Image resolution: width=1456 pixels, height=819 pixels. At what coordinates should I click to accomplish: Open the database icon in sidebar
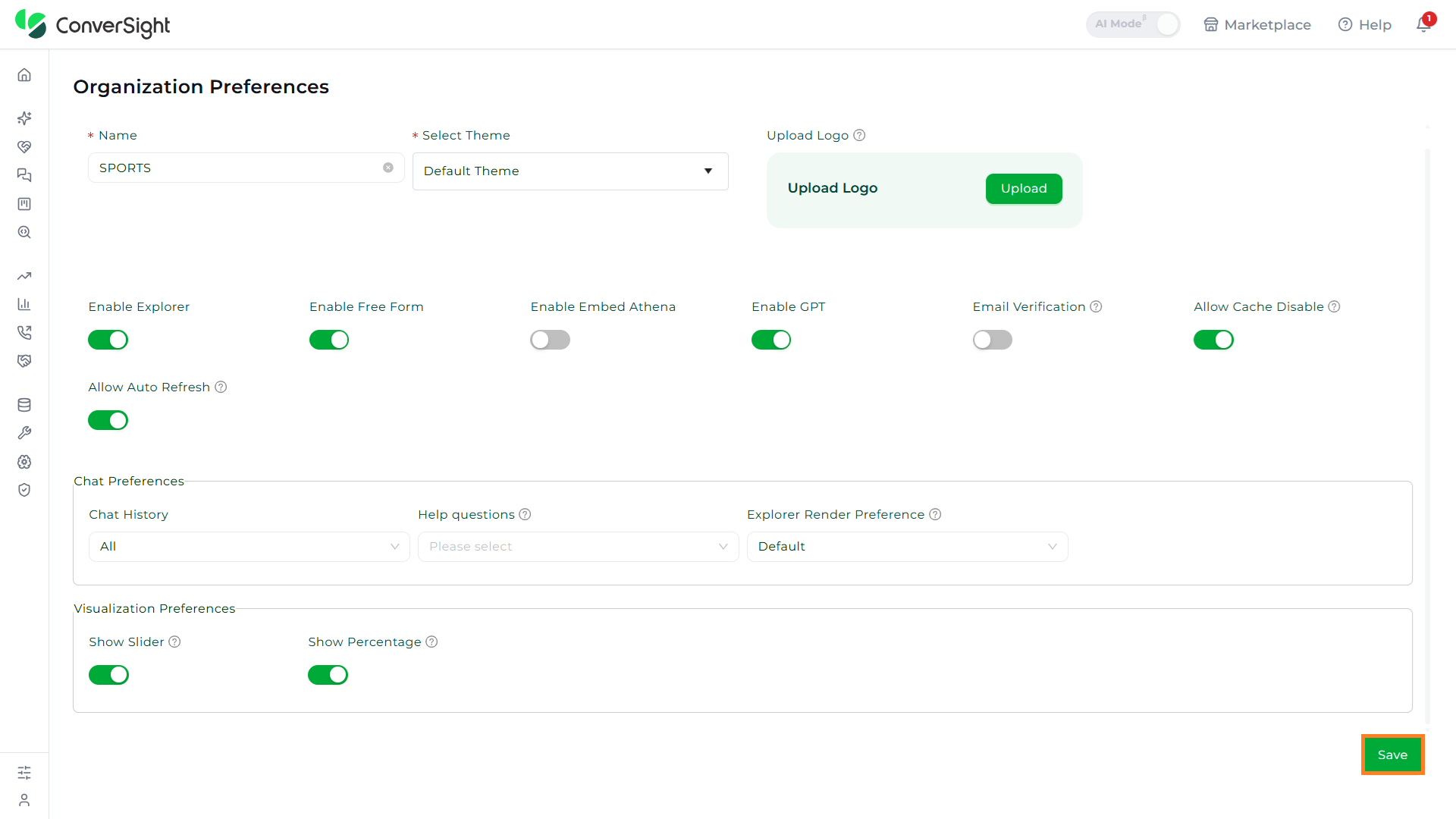pyautogui.click(x=24, y=405)
